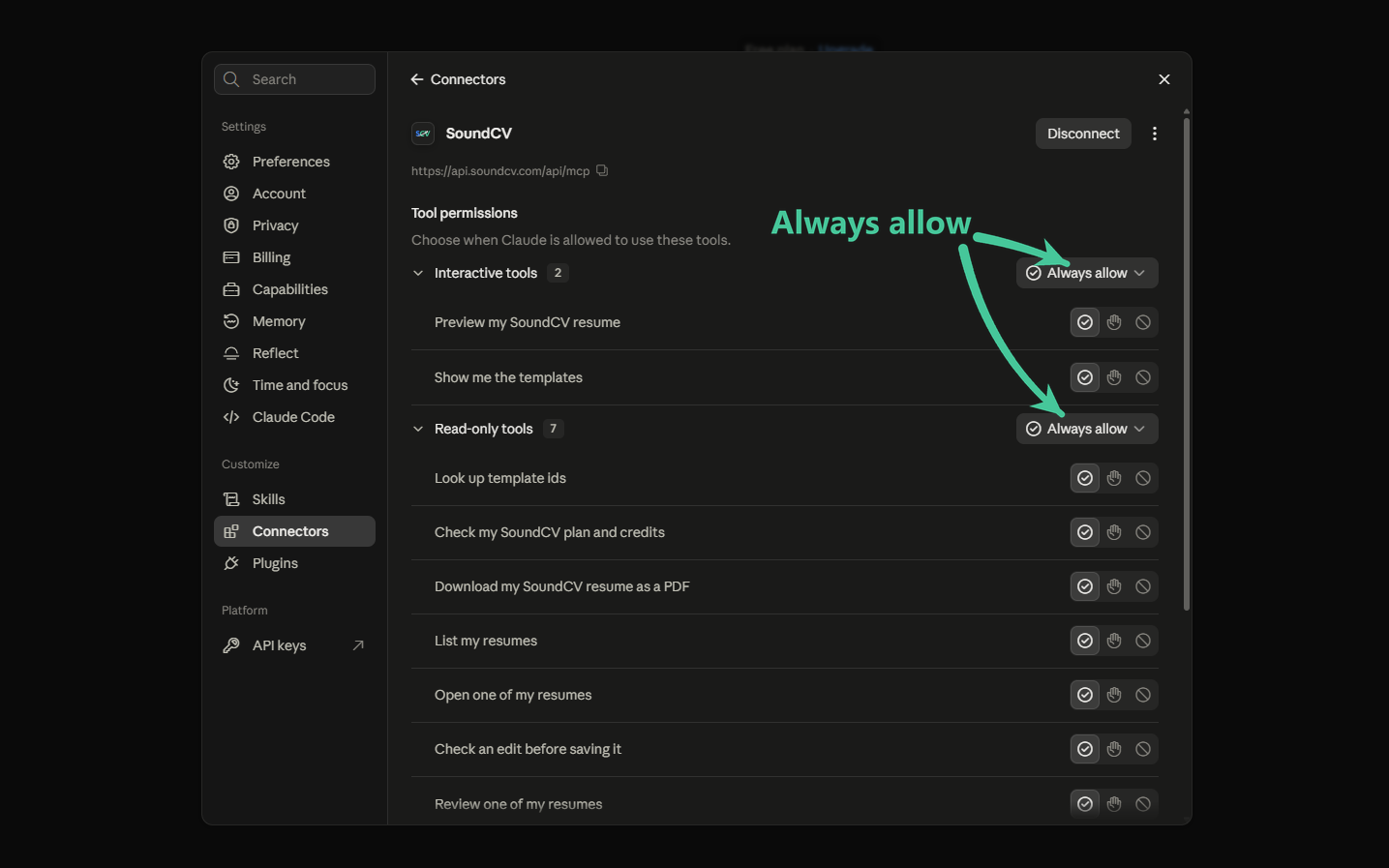Viewport: 1389px width, 868px height.
Task: Block Check an edit before saving it
Action: [x=1143, y=749]
